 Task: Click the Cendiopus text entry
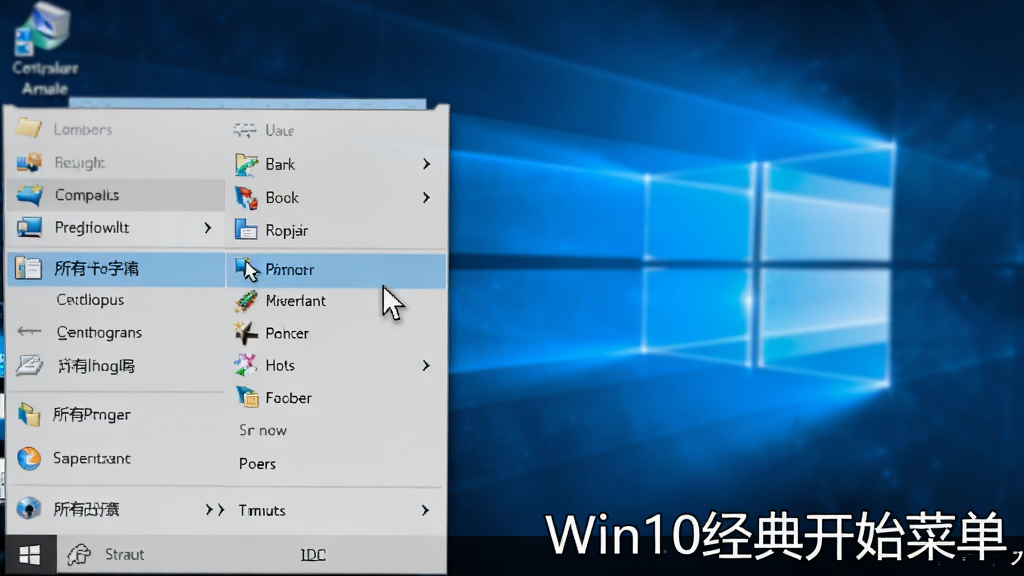(x=90, y=300)
